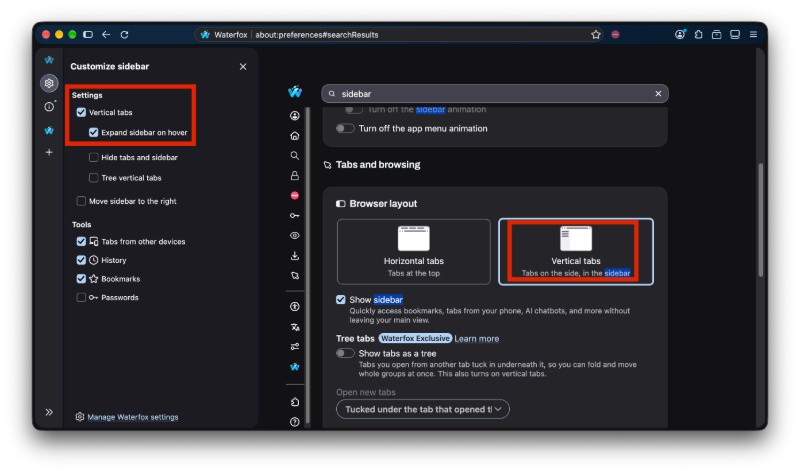Uncheck the Vertical tabs checkbox
Image resolution: width=800 pixels, height=473 pixels.
pos(81,112)
